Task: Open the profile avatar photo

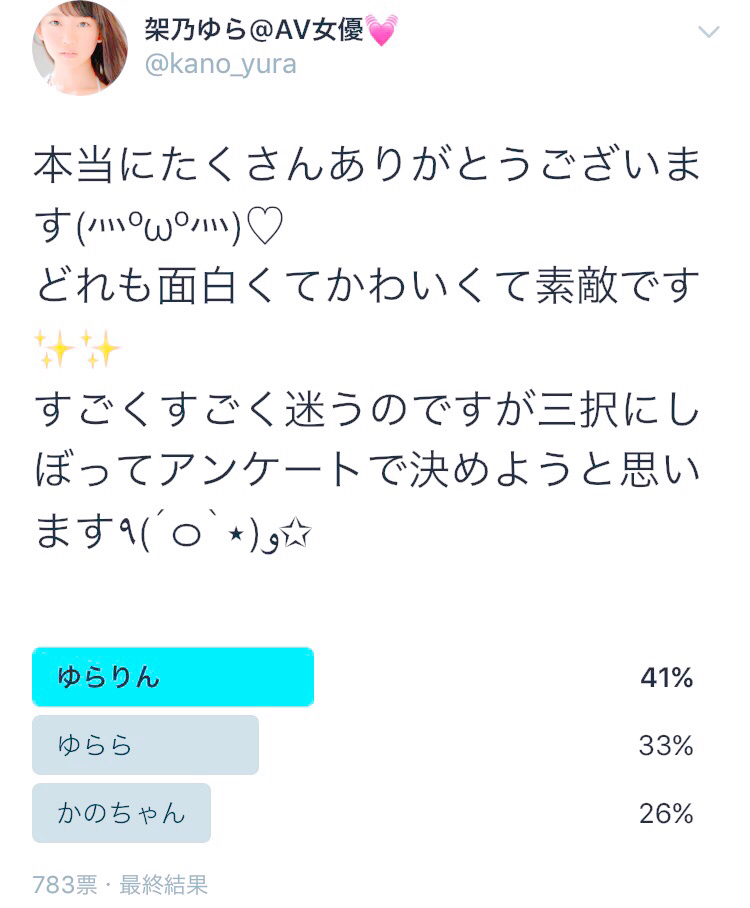Action: (x=79, y=48)
